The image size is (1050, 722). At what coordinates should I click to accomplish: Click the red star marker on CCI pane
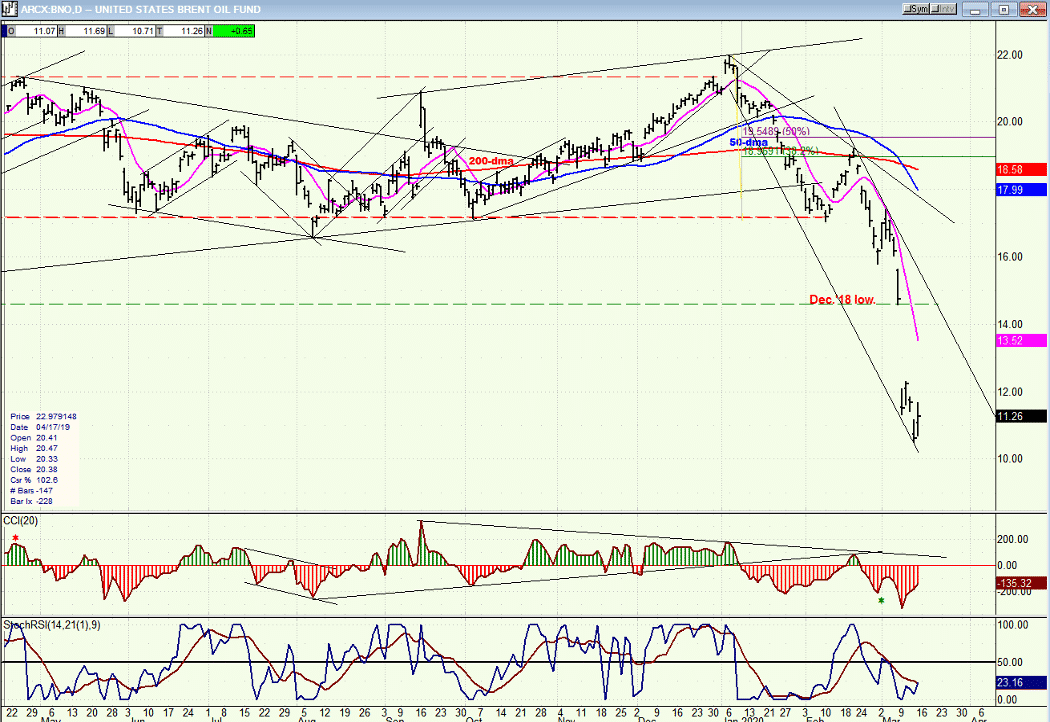click(x=15, y=538)
